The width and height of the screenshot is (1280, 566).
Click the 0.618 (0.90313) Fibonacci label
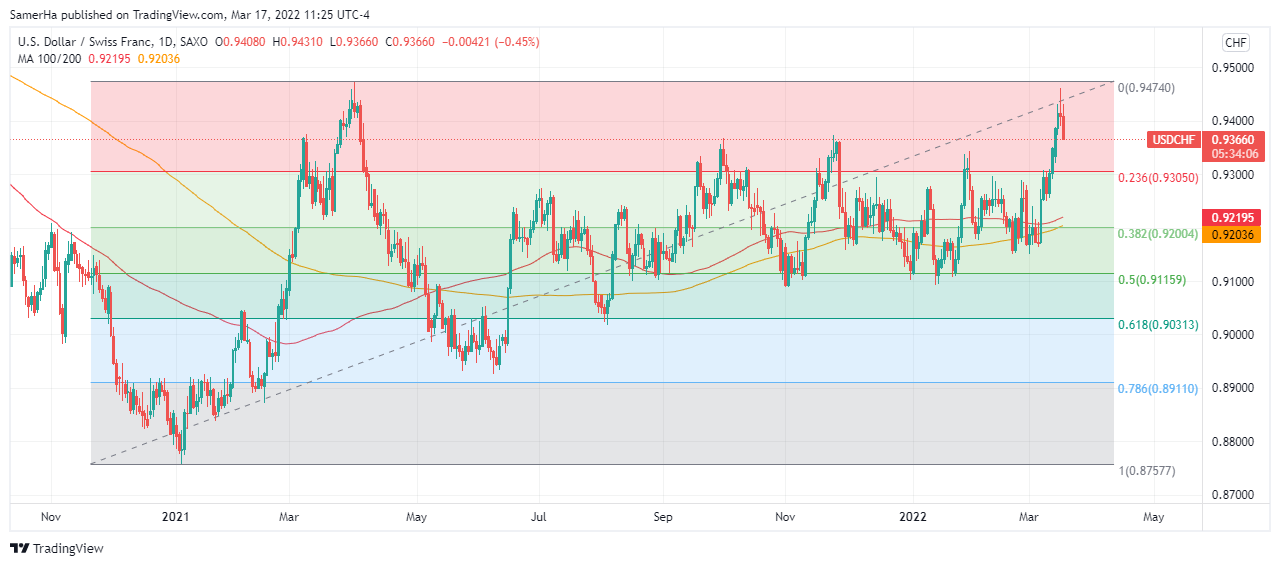(x=1156, y=324)
